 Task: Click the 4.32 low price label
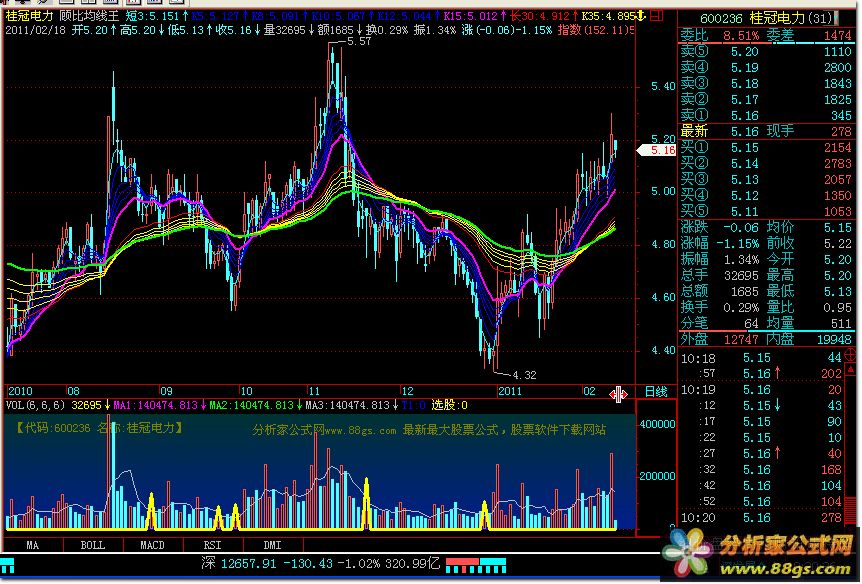click(x=524, y=375)
